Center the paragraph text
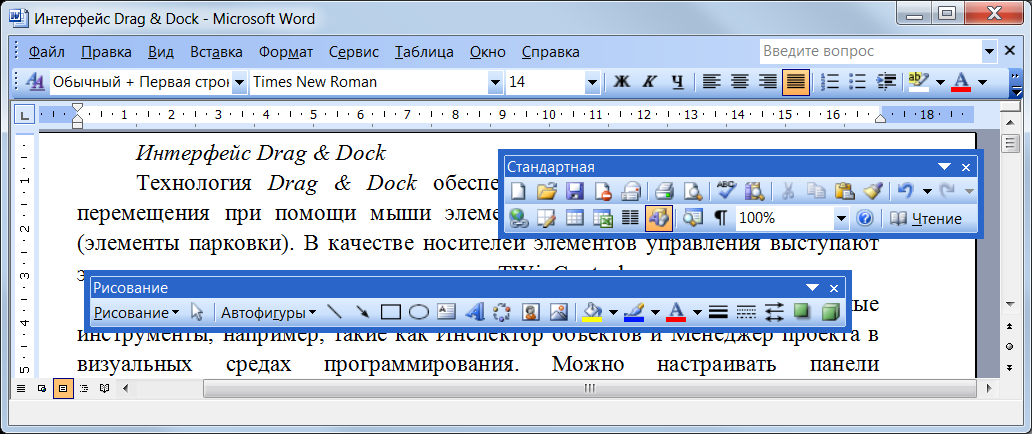1032x434 pixels. click(739, 82)
